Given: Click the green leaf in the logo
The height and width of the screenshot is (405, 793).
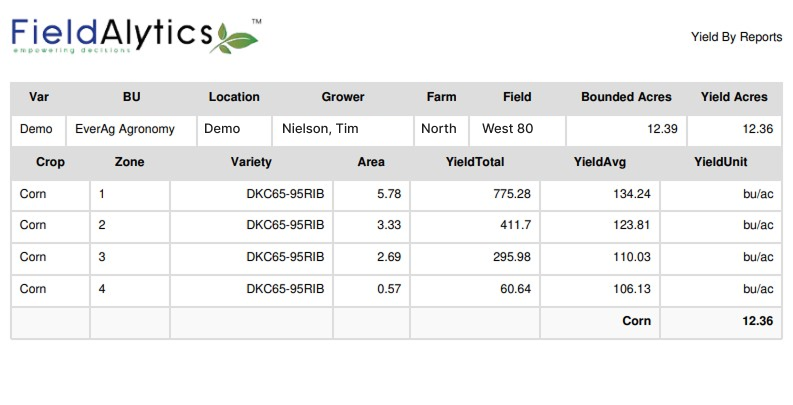Looking at the screenshot, I should (236, 39).
